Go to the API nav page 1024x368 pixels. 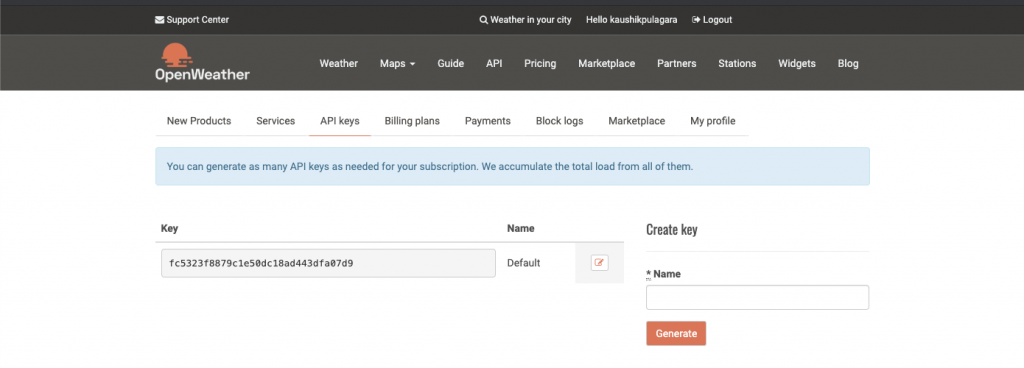[x=494, y=63]
